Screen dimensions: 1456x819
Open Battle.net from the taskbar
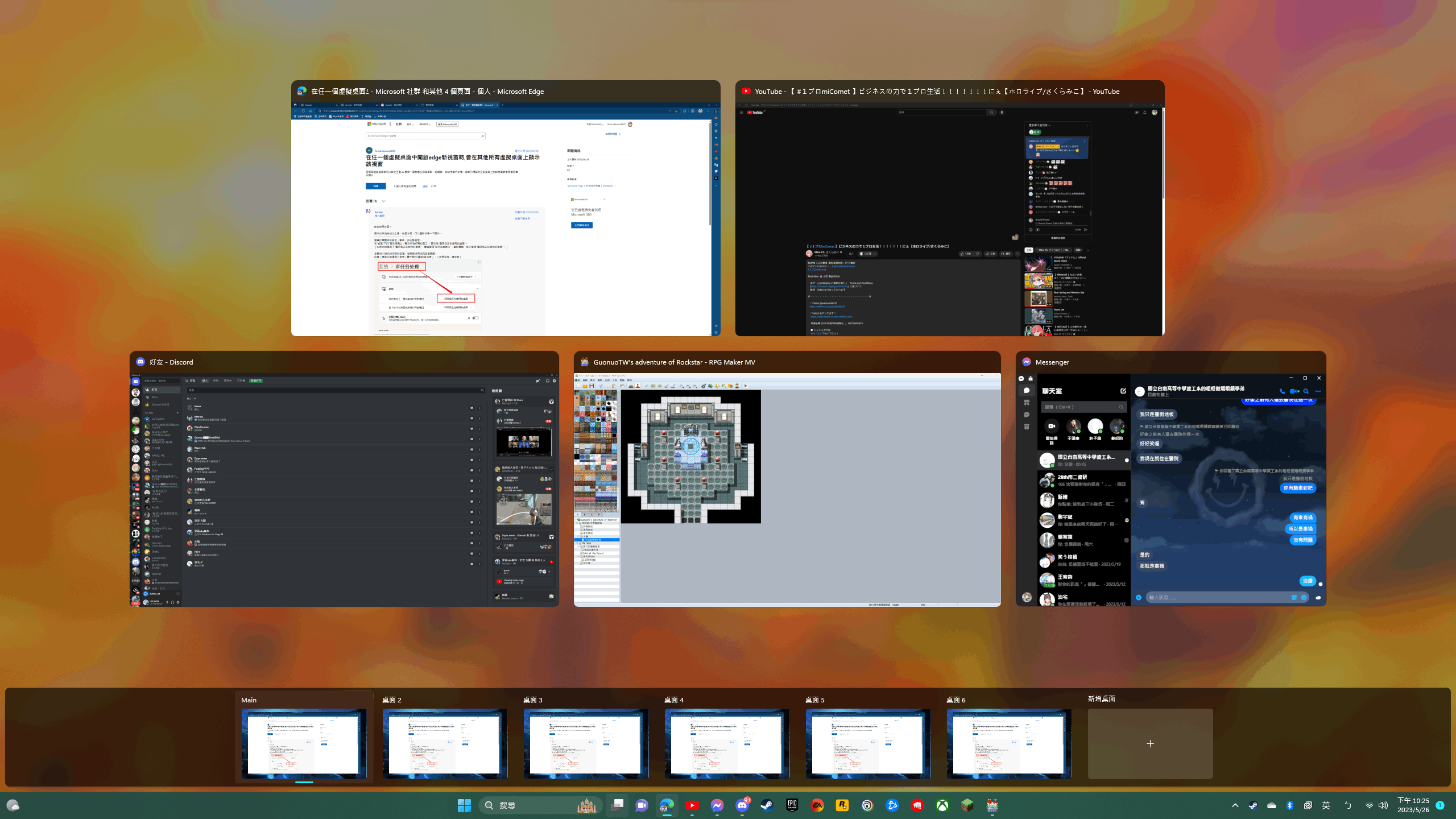892,805
